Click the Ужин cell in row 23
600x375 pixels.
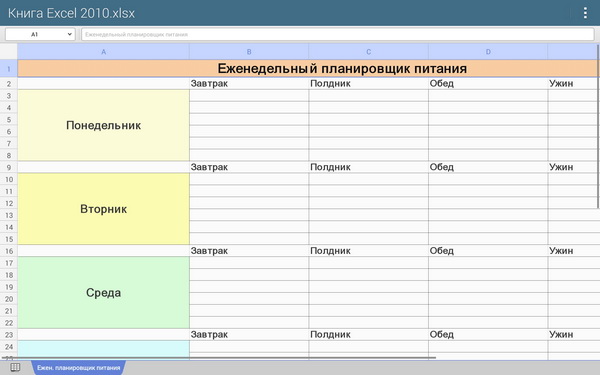click(x=573, y=334)
